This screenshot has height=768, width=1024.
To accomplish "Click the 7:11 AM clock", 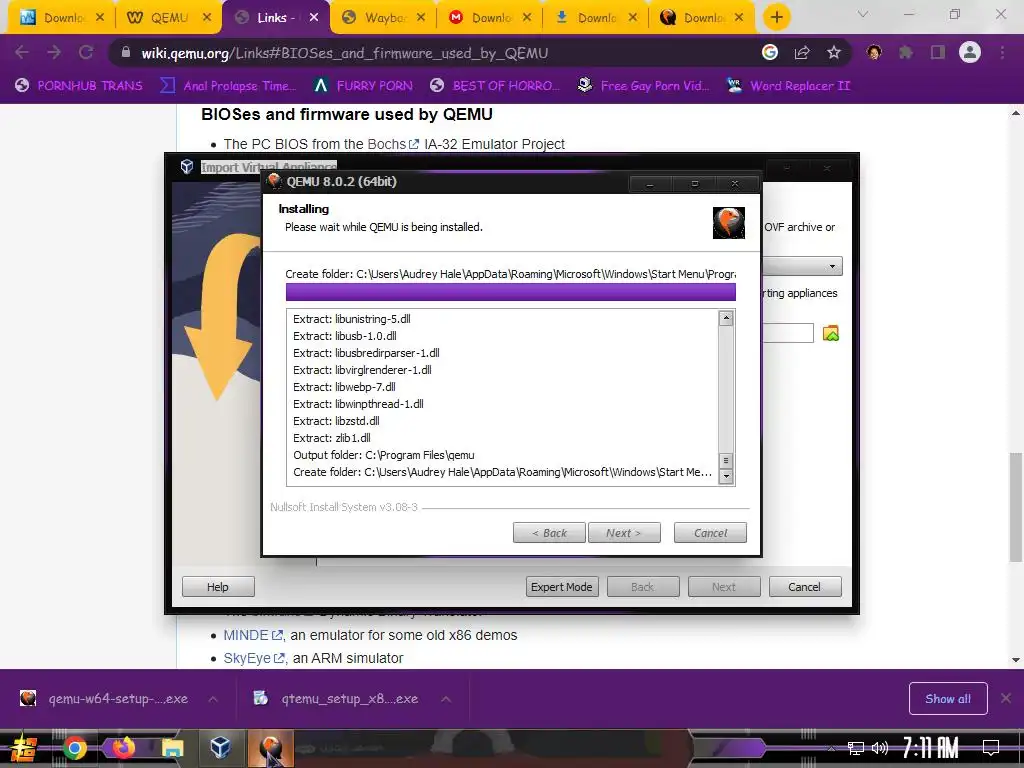I will pos(931,748).
